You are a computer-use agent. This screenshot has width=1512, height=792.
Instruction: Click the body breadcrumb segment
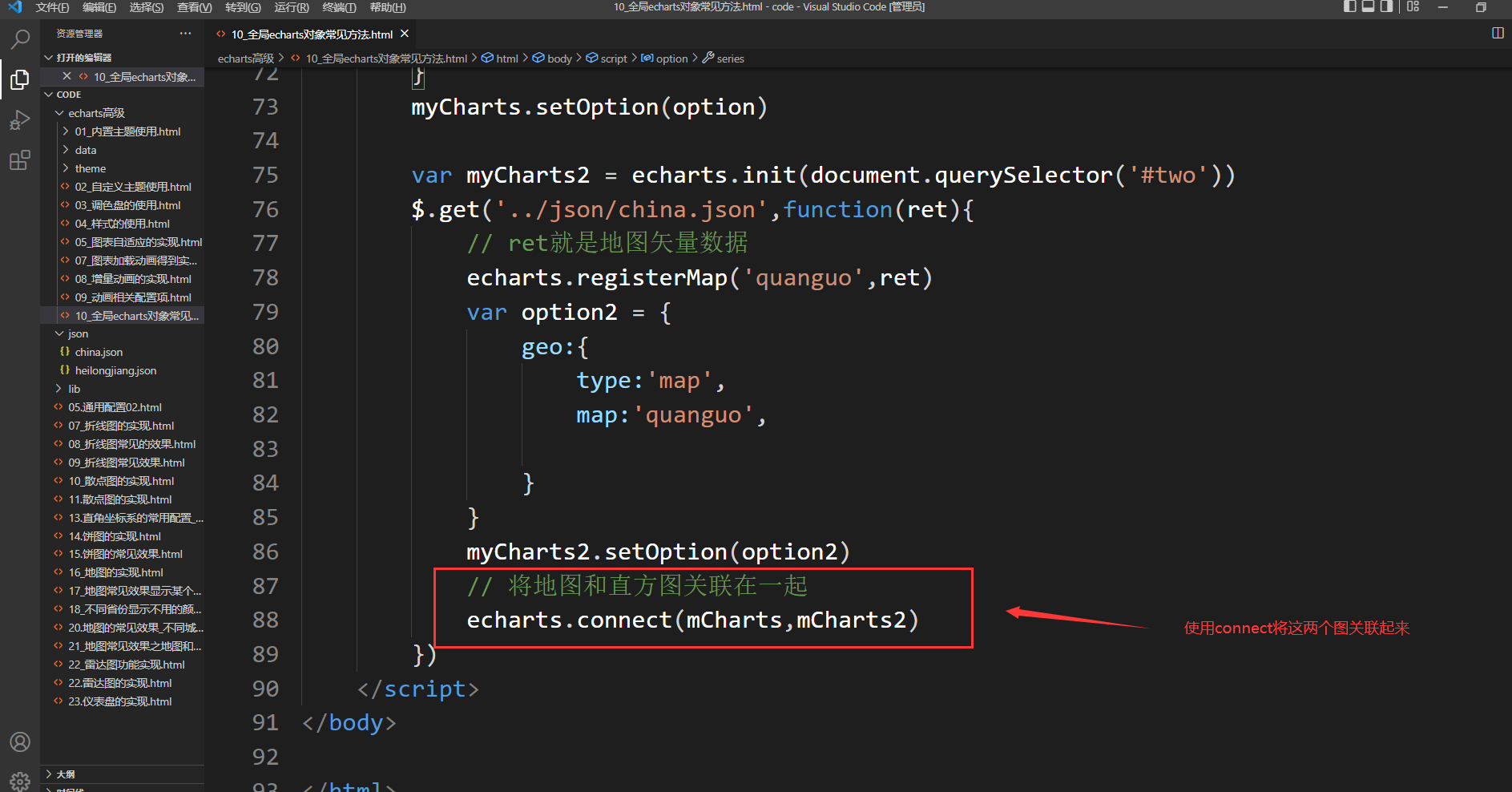click(x=559, y=59)
